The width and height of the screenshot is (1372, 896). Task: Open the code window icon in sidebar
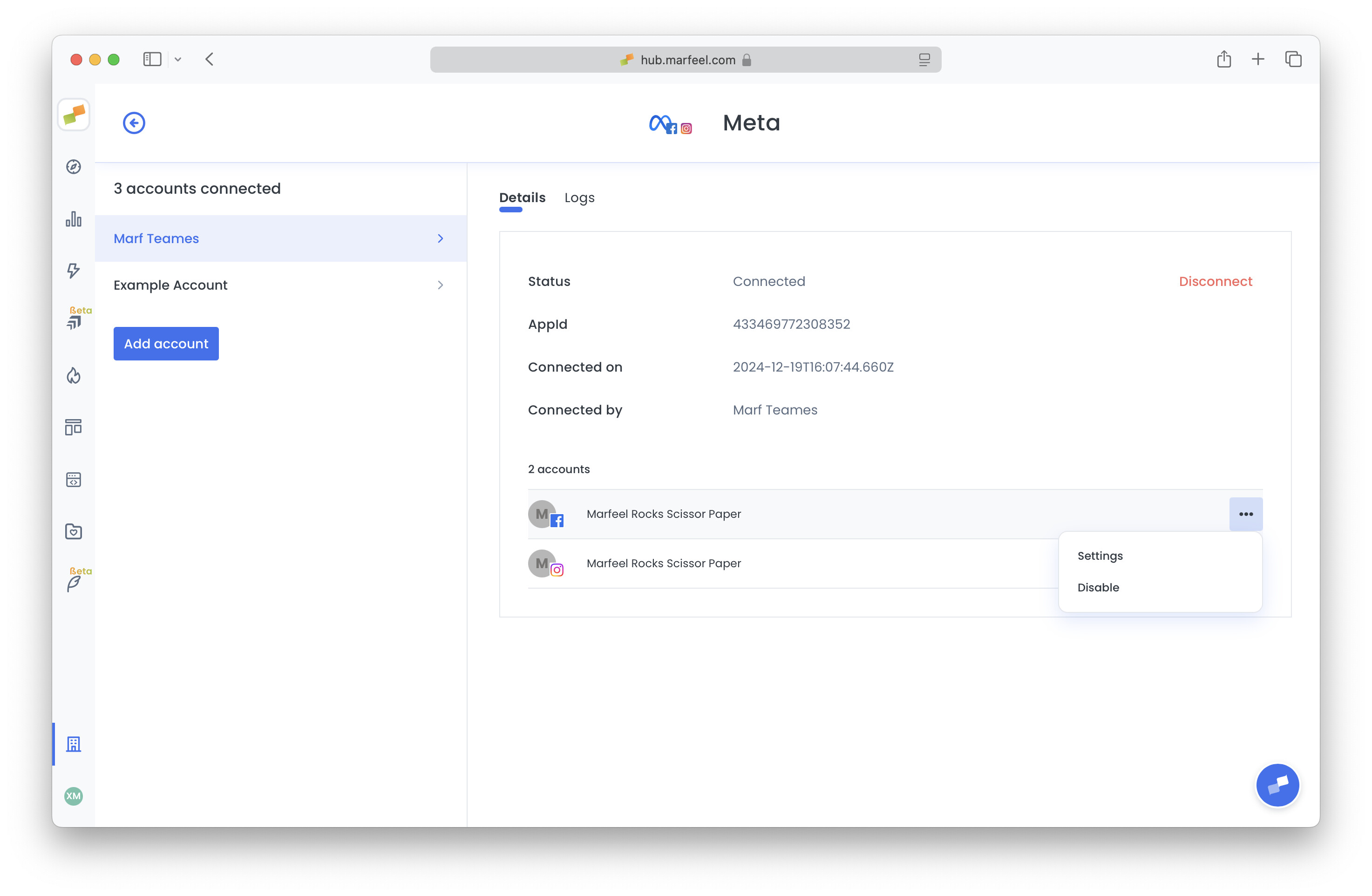click(73, 479)
